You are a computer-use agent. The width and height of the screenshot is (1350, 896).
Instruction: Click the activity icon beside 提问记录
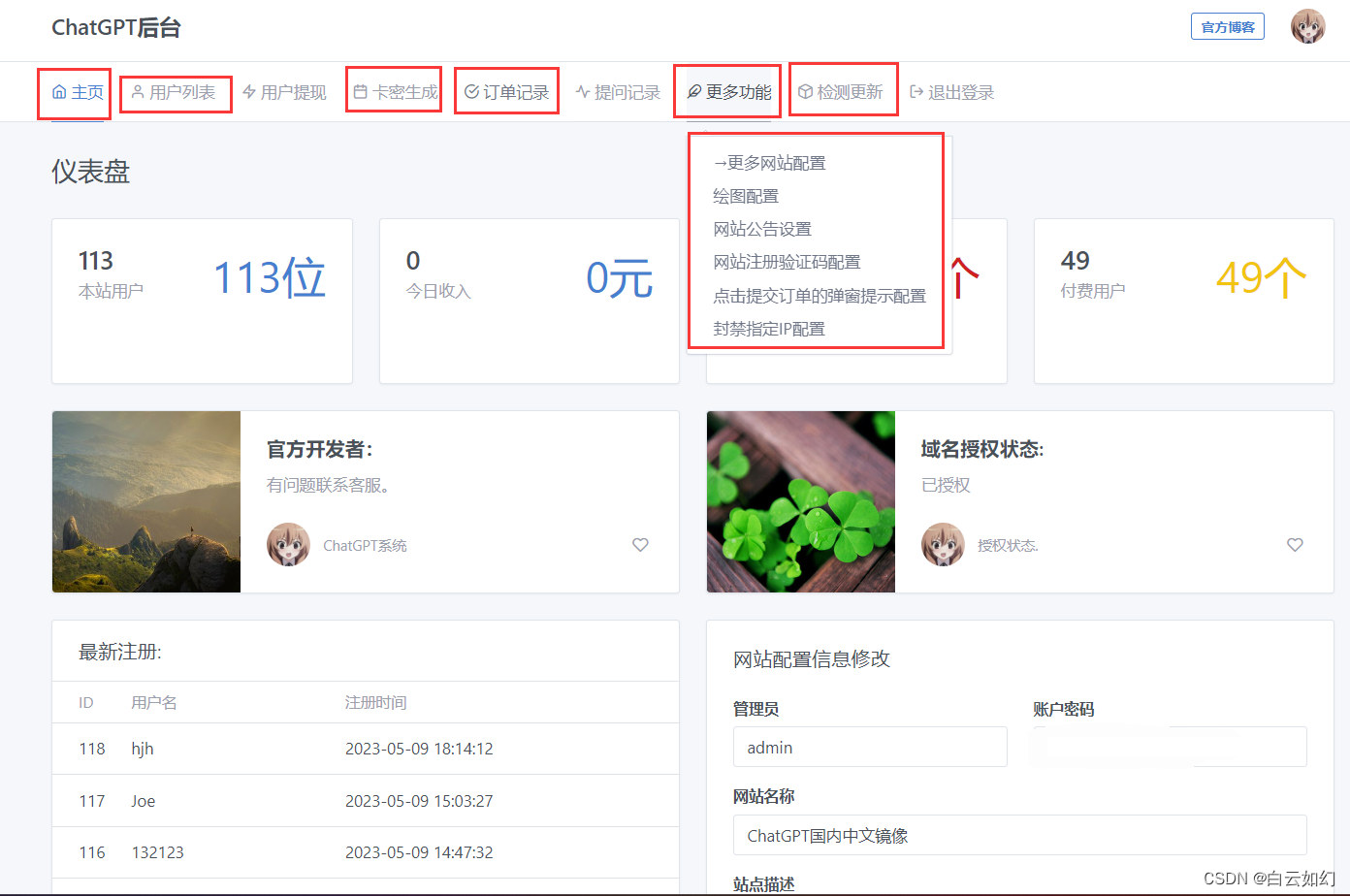[x=583, y=92]
